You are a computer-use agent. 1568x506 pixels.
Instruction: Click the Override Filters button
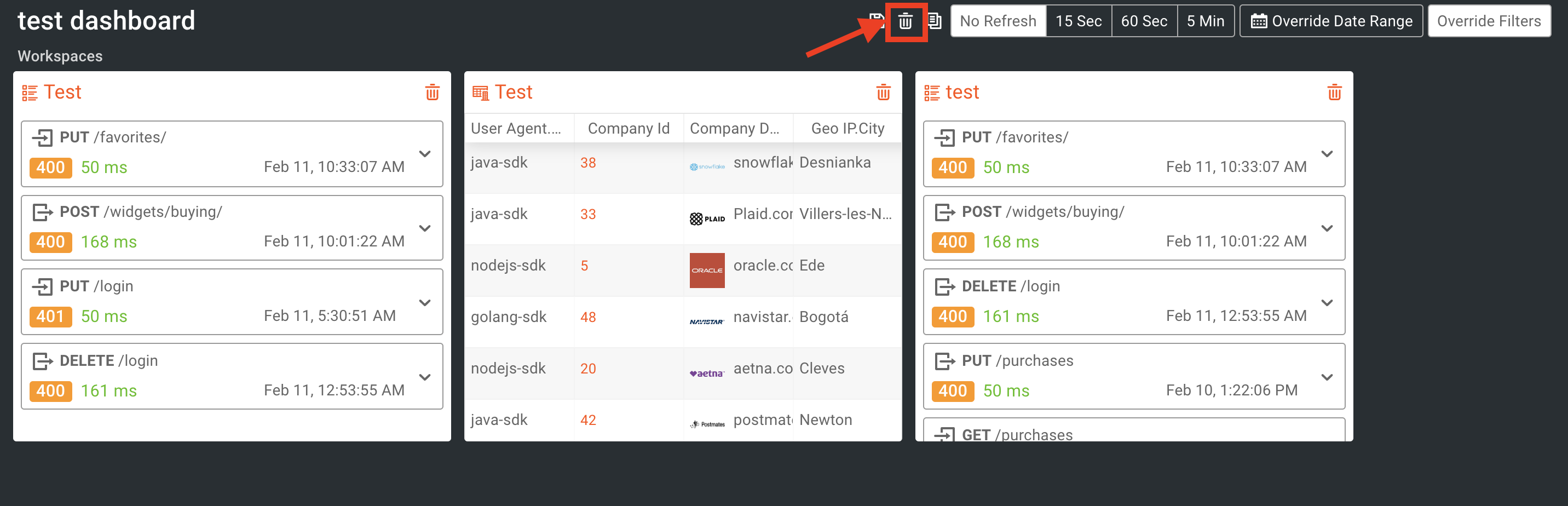[x=1490, y=20]
